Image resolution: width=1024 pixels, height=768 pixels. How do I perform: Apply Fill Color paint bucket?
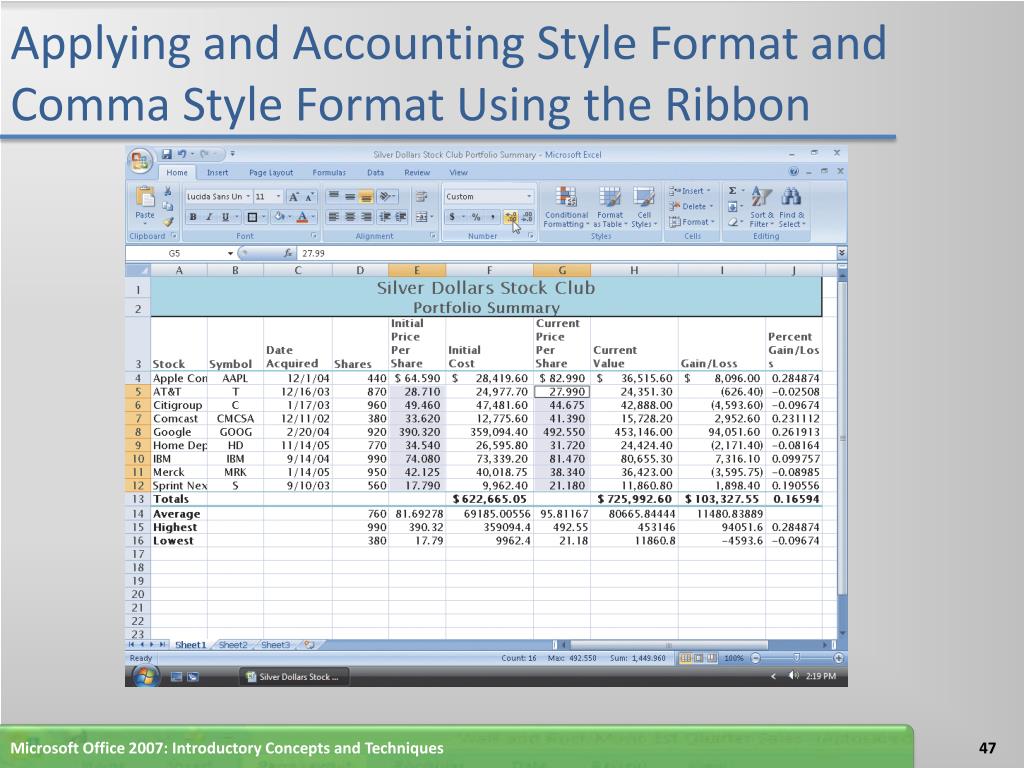[279, 217]
